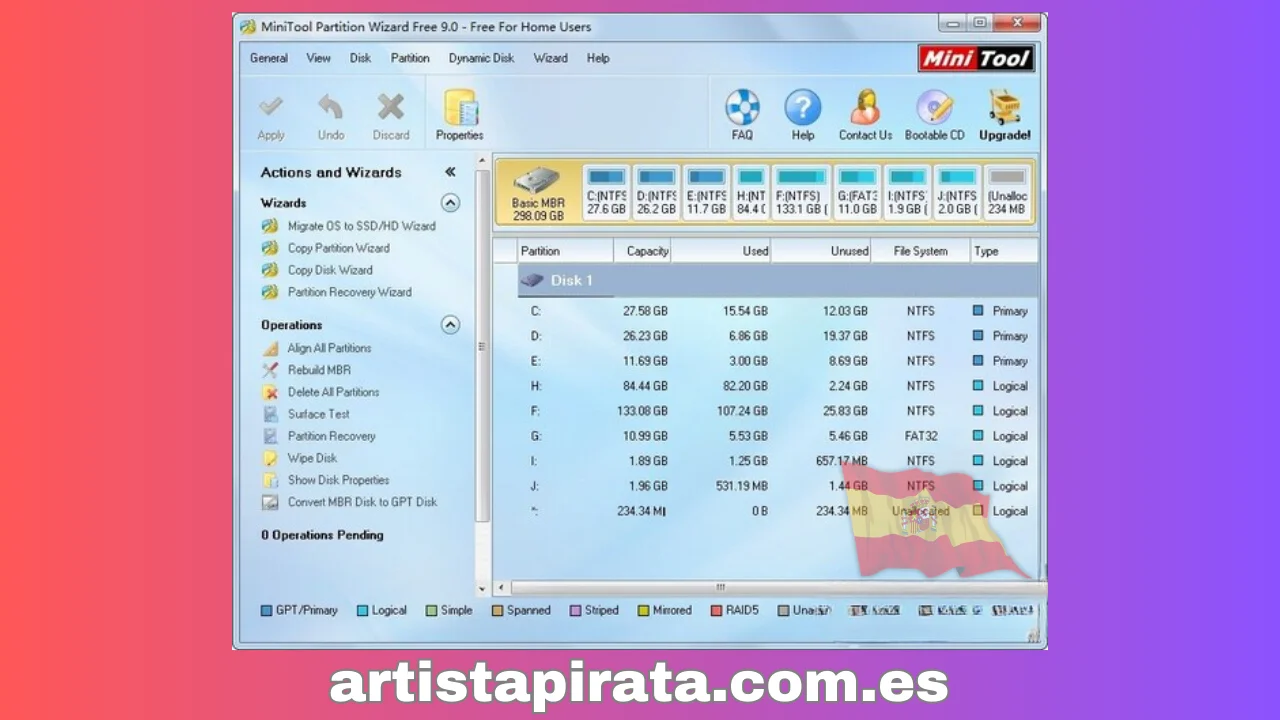Open the View menu

pyautogui.click(x=319, y=58)
